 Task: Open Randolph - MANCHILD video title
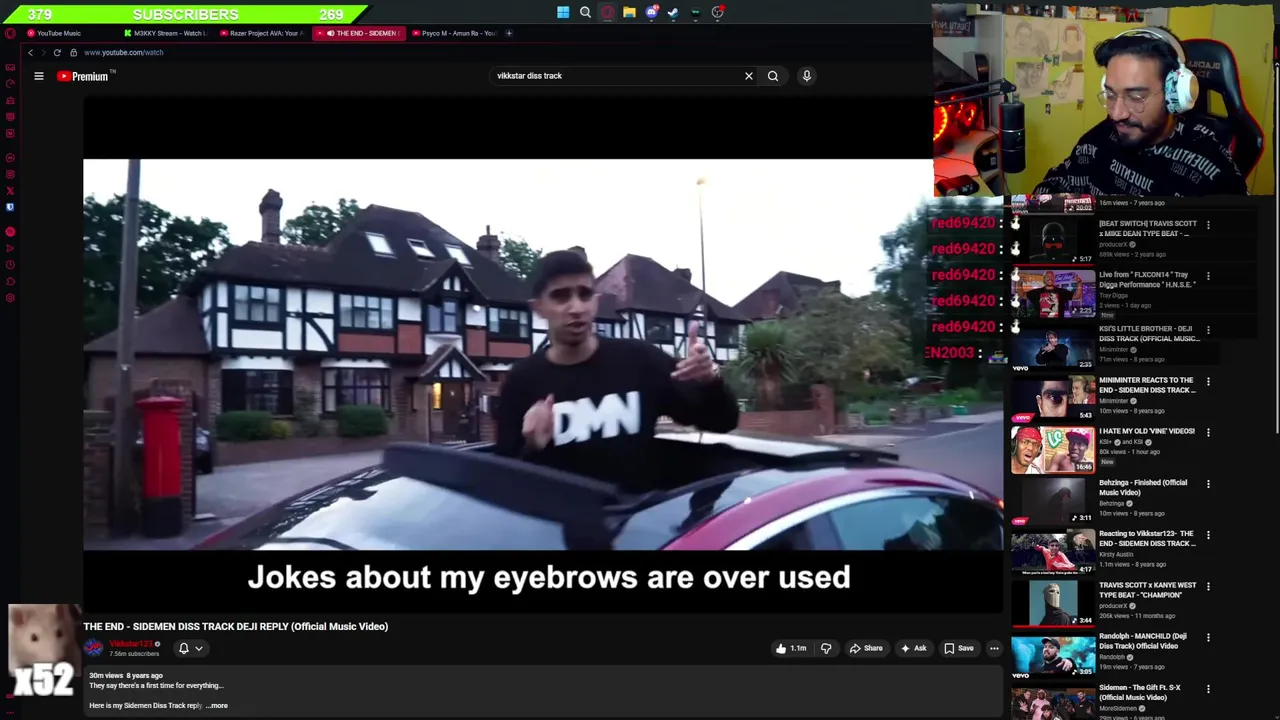click(x=1143, y=641)
